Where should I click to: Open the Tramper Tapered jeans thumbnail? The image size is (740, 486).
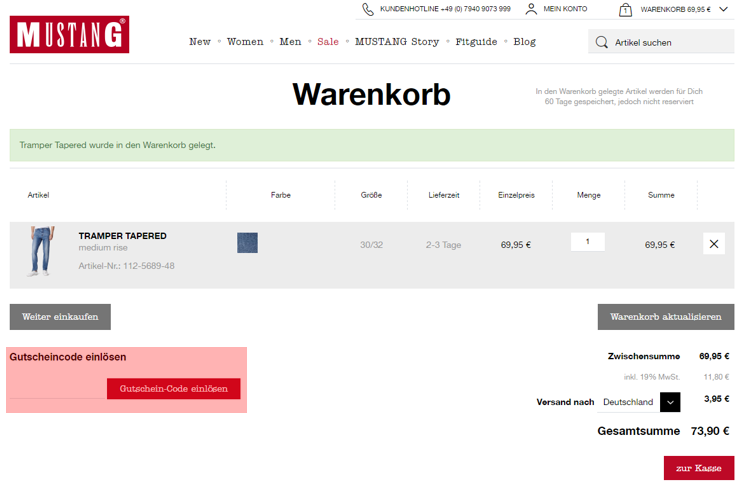tap(41, 251)
